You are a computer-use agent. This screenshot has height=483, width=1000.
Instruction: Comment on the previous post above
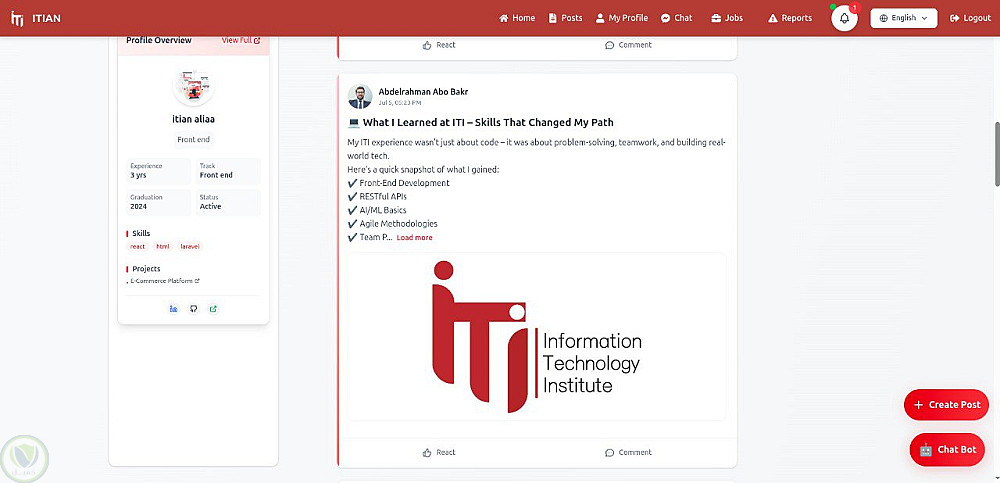tap(628, 45)
